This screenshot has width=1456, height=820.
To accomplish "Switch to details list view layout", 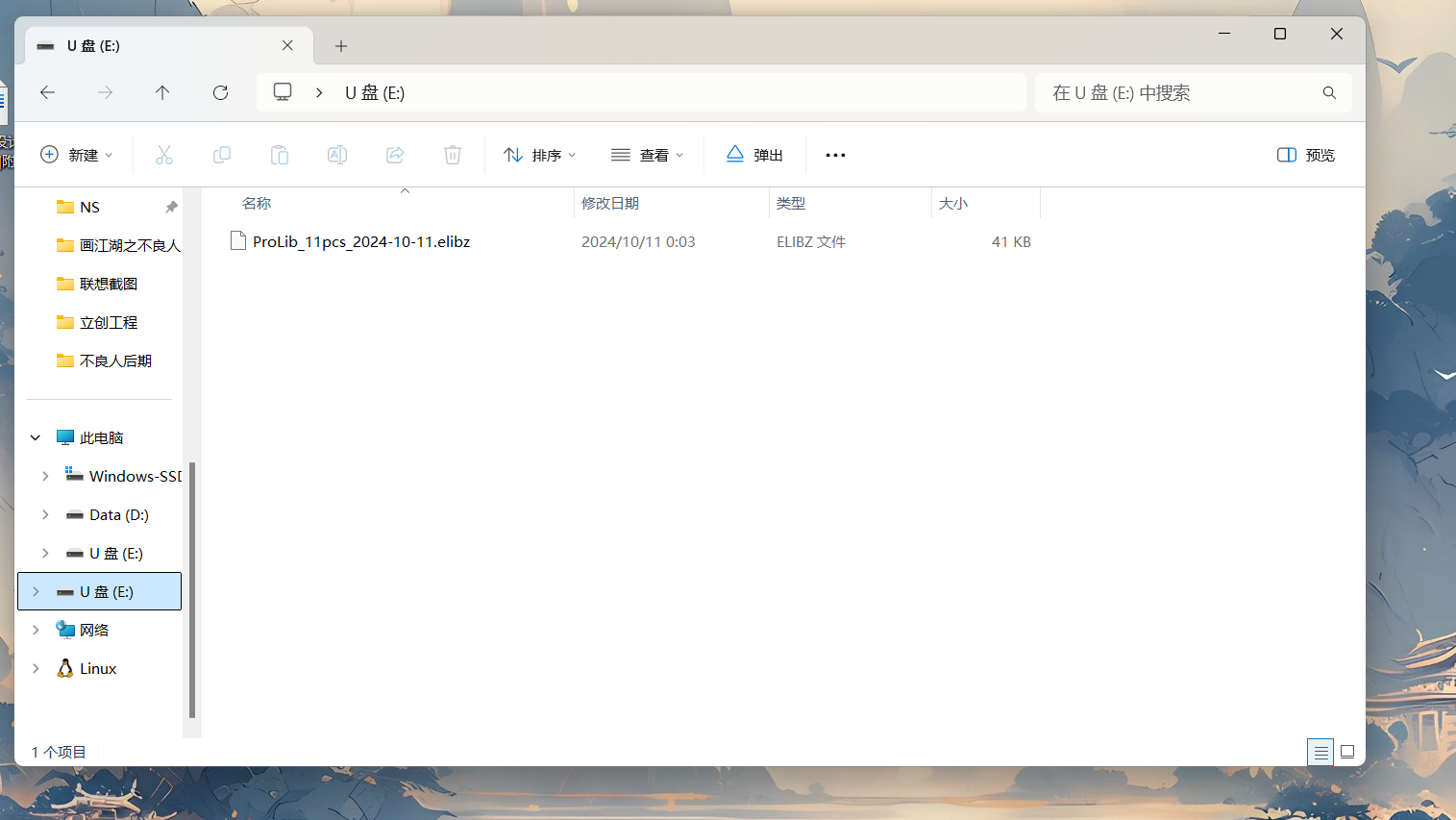I will (x=1320, y=753).
